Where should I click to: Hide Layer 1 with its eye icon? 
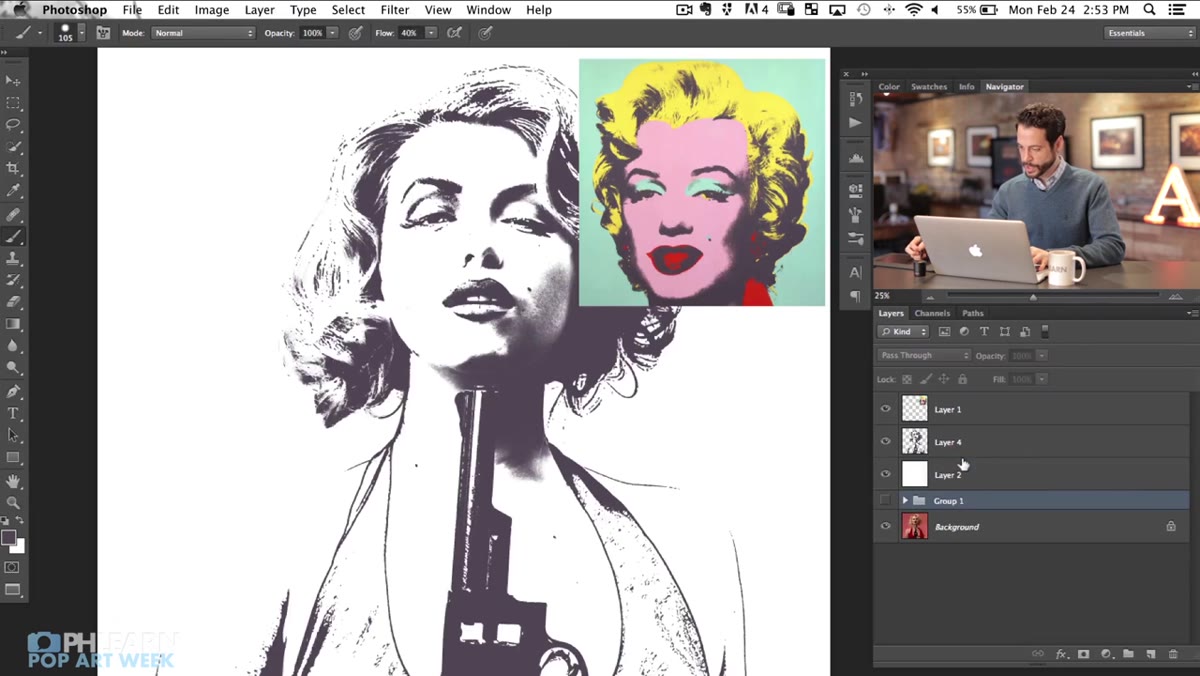885,409
